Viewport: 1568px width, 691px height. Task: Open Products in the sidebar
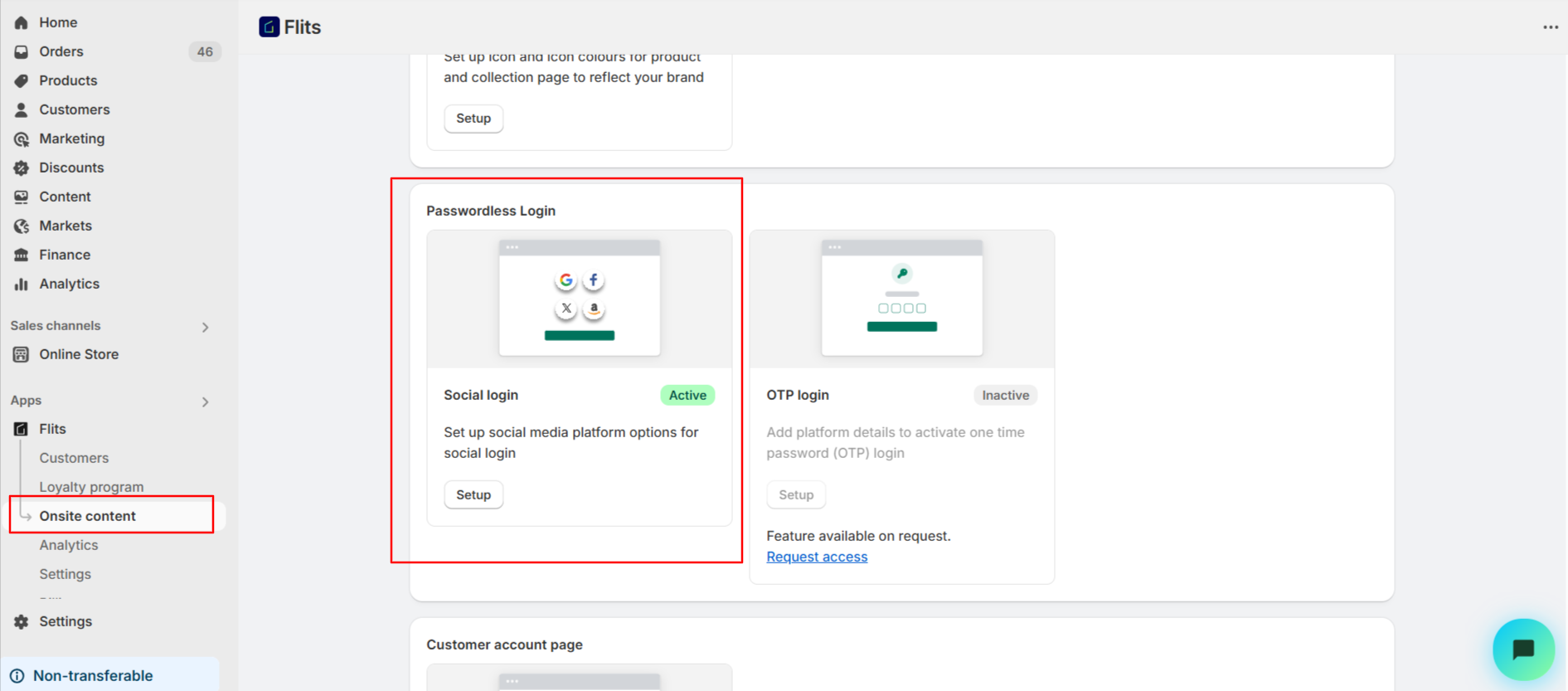pyautogui.click(x=68, y=80)
